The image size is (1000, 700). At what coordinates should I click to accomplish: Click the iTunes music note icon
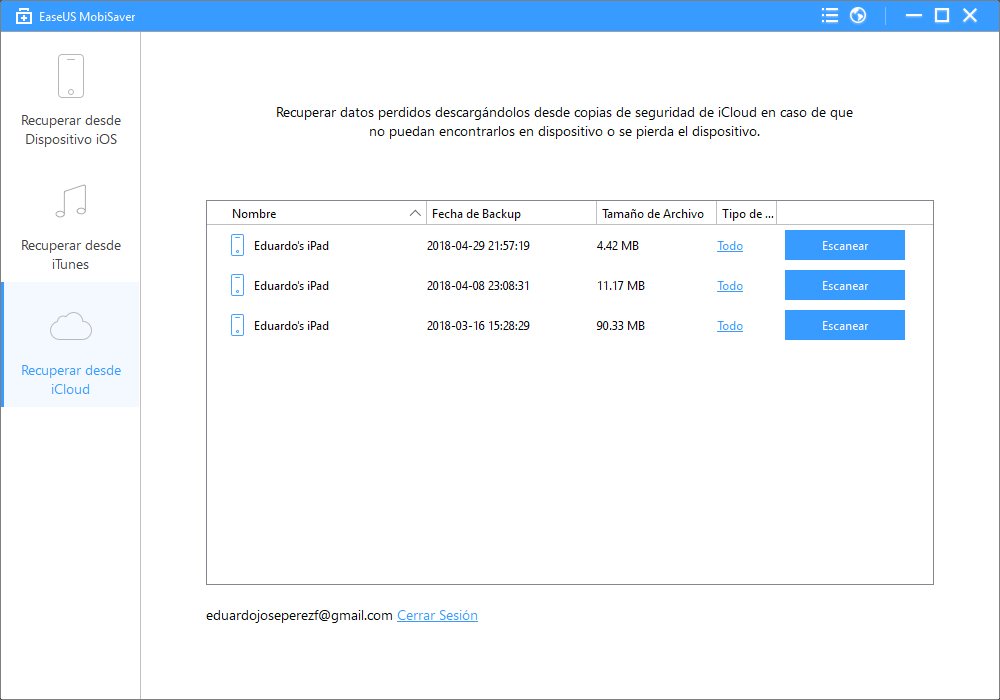[x=70, y=201]
